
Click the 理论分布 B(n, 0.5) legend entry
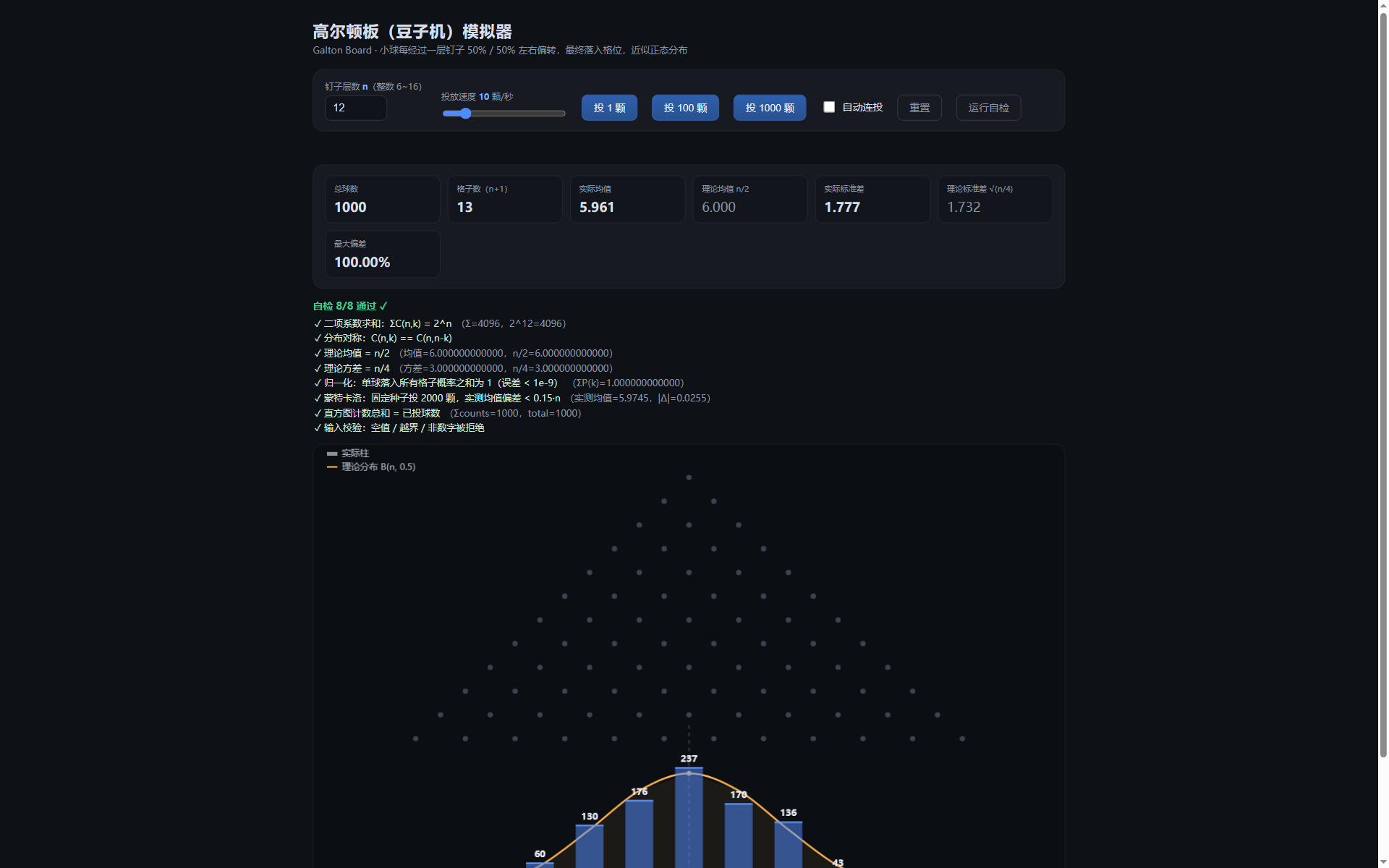(x=371, y=467)
